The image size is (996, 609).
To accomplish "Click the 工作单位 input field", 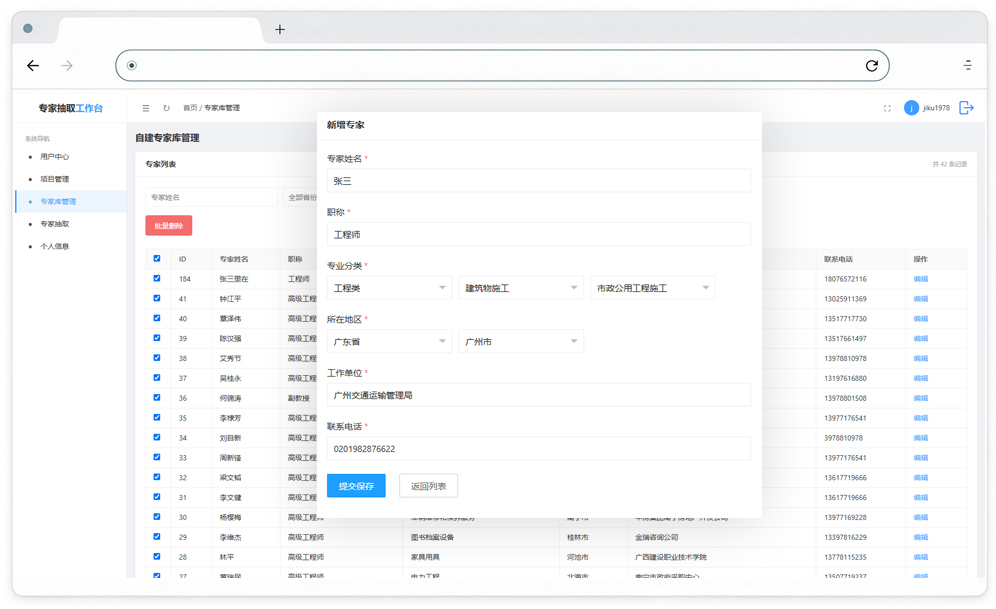I will 539,395.
